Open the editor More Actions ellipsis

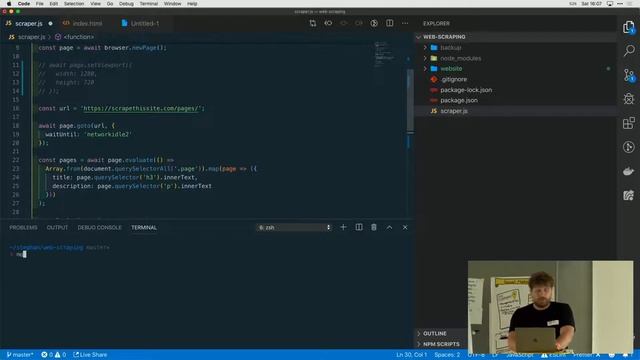pyautogui.click(x=405, y=23)
